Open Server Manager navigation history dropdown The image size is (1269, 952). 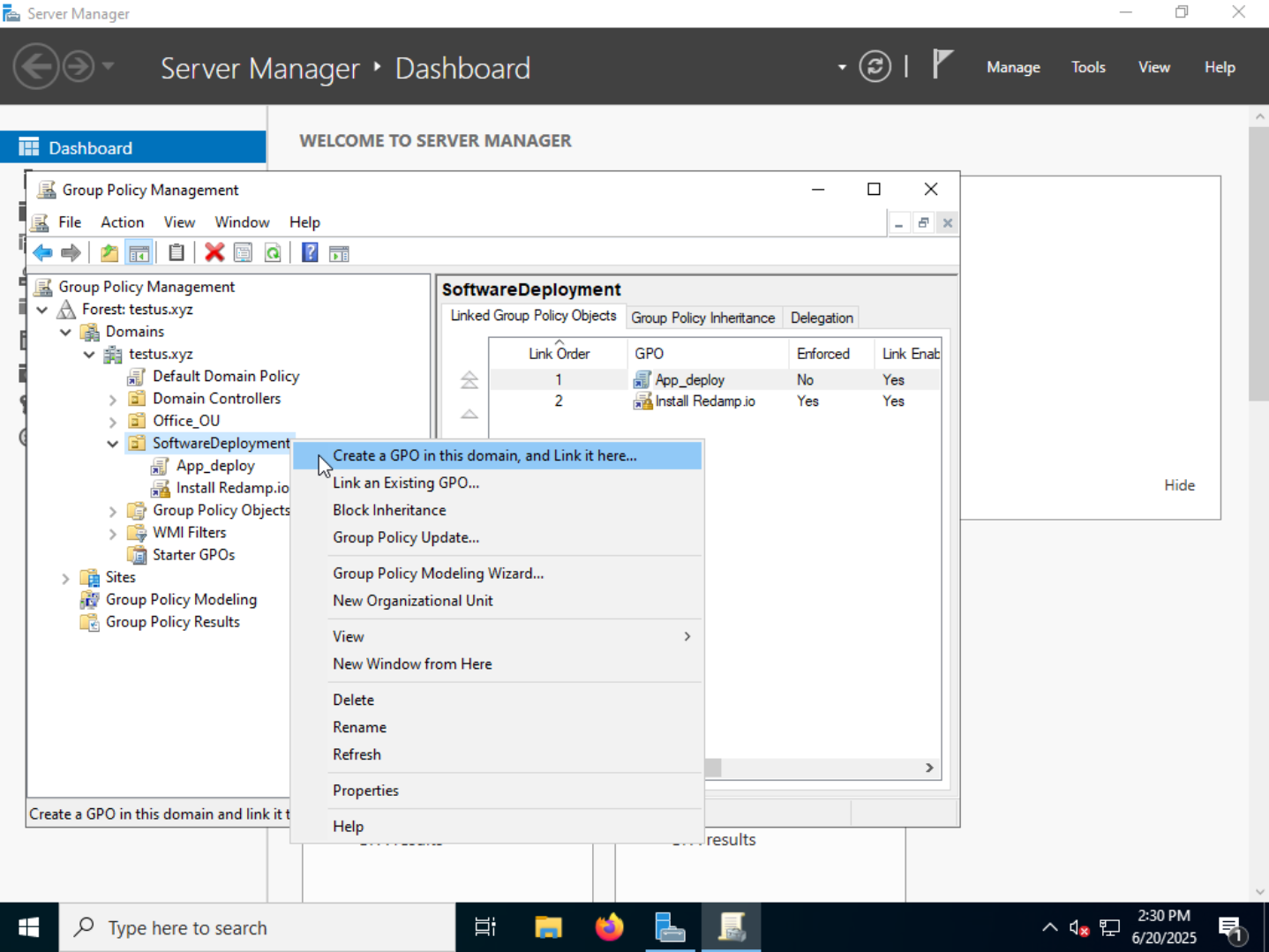(x=109, y=66)
